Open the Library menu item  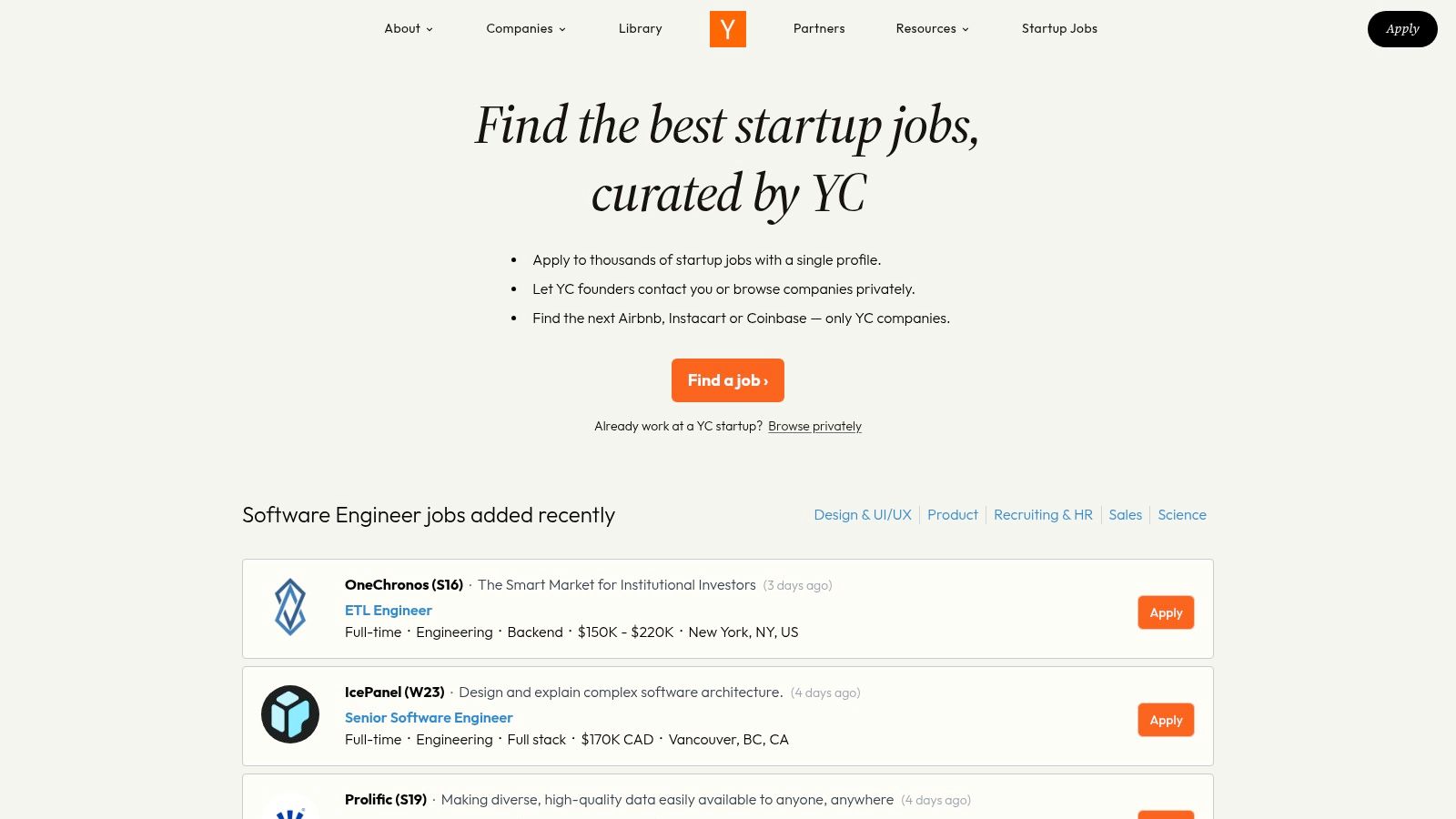(640, 28)
